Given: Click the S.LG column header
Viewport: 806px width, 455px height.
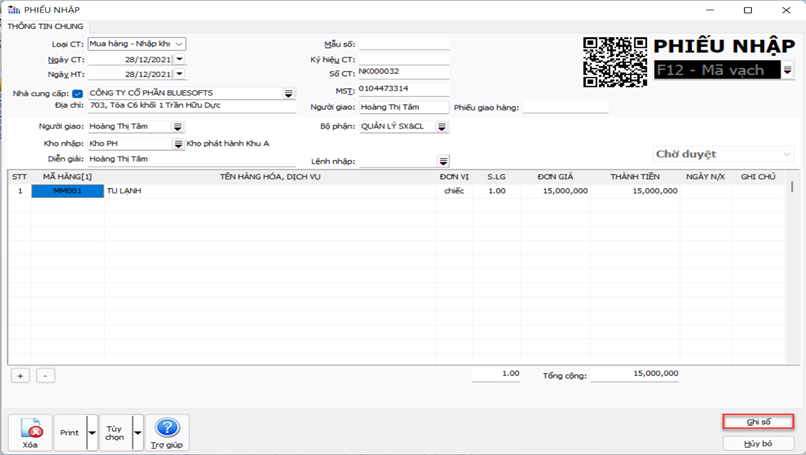Looking at the screenshot, I should pos(497,177).
